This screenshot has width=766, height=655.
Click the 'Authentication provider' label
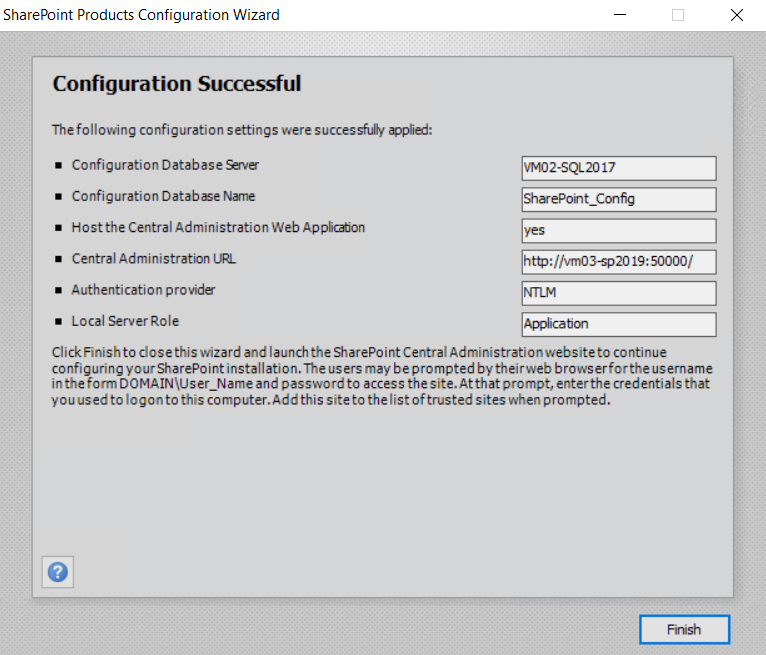143,290
